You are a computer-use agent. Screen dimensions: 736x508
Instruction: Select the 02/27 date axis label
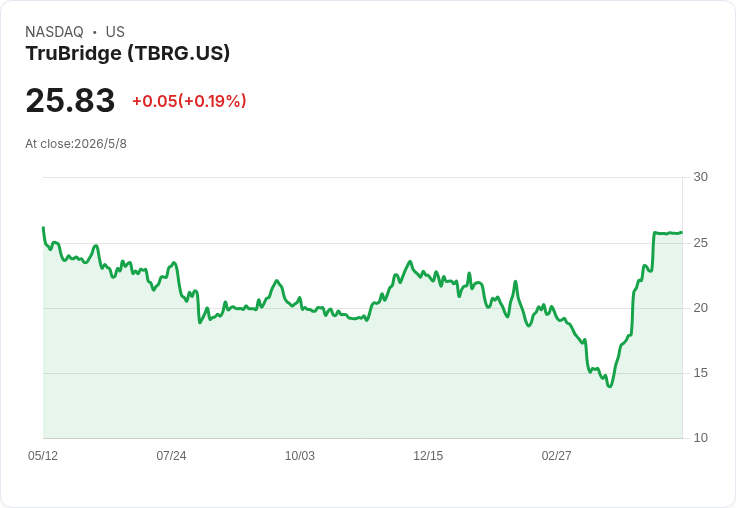[557, 456]
